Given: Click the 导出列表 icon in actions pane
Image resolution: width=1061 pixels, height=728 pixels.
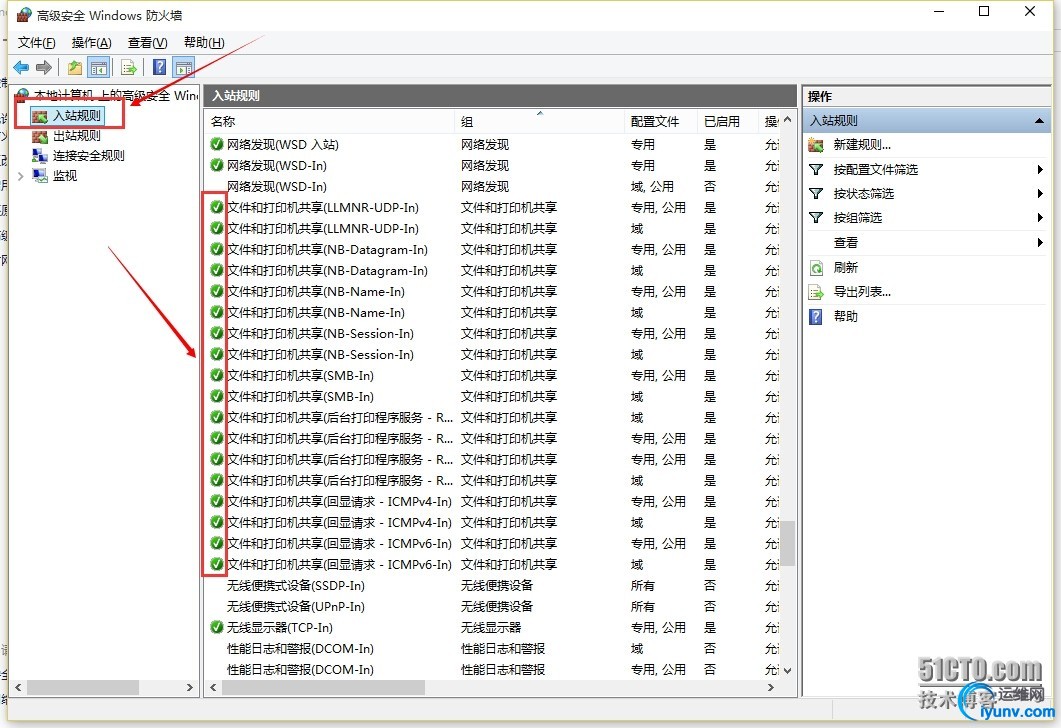Looking at the screenshot, I should pos(817,292).
